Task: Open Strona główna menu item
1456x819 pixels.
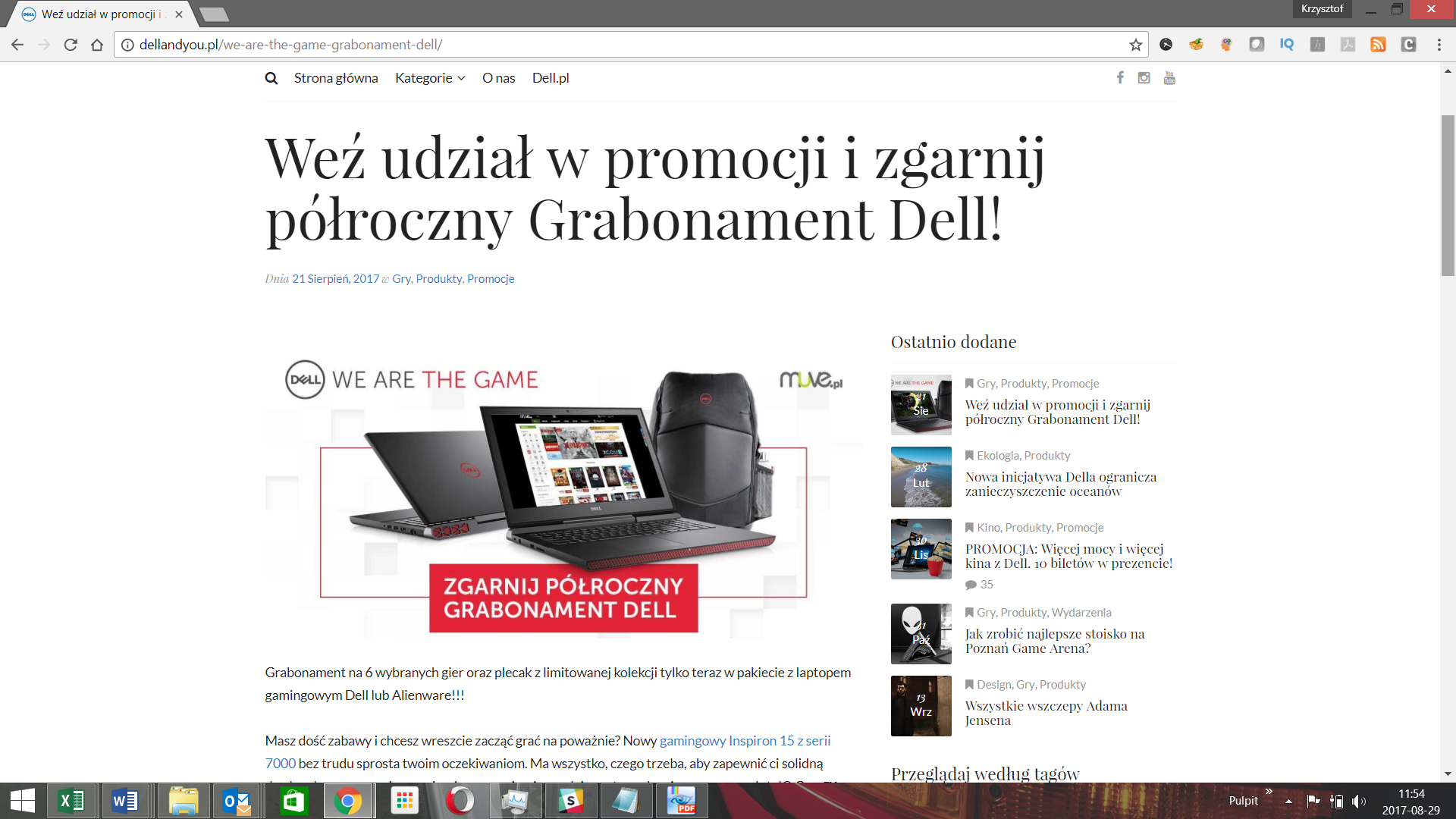Action: pos(336,78)
